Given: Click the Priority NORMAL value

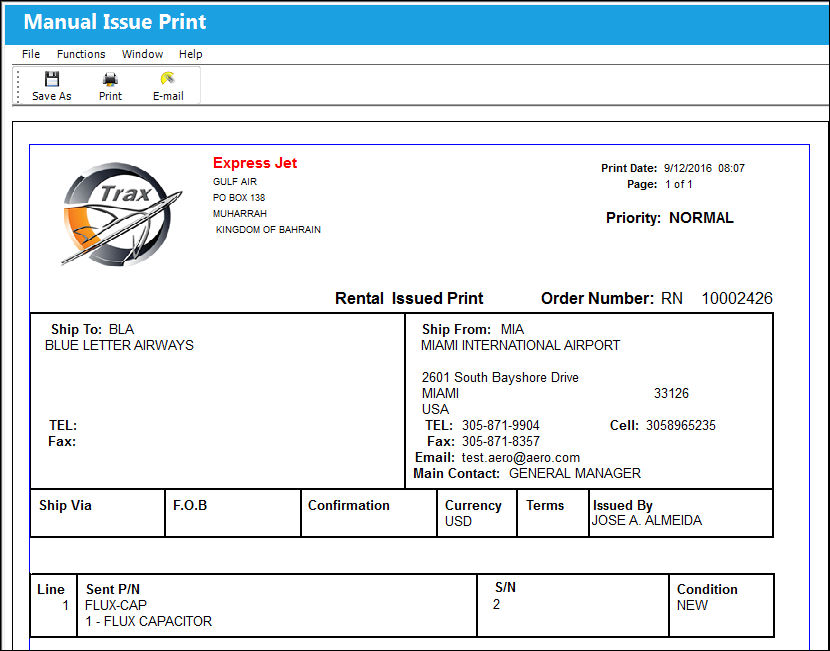Looking at the screenshot, I should pyautogui.click(x=701, y=218).
